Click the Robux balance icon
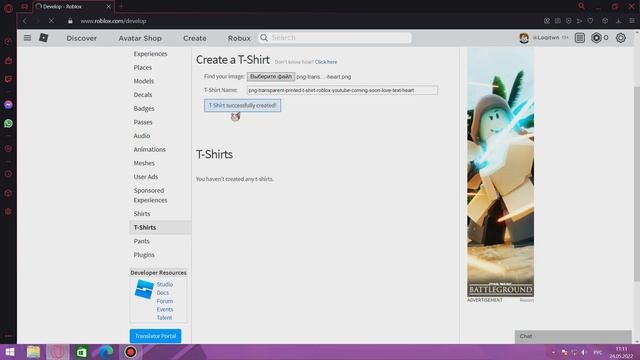This screenshot has height=360, width=640. (x=596, y=38)
